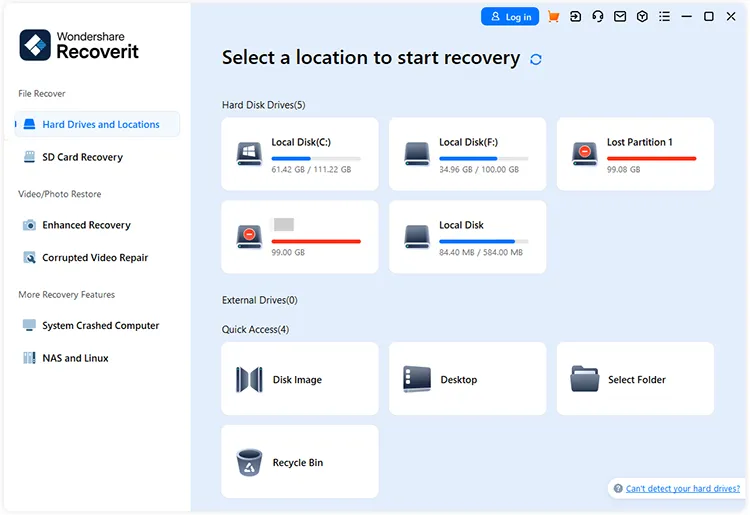The height and width of the screenshot is (515, 750).
Task: Click the Enhanced Recovery camera icon
Action: tap(29, 225)
